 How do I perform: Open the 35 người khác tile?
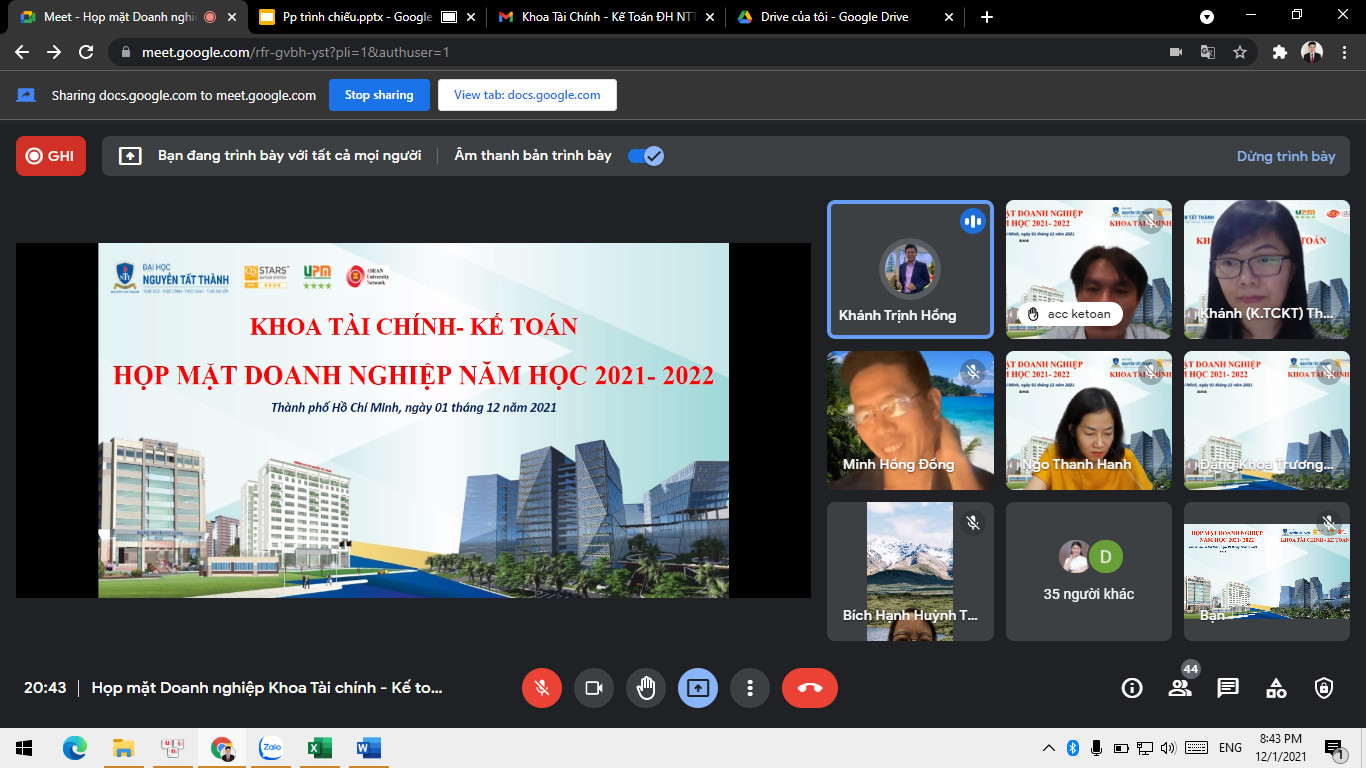point(1089,571)
